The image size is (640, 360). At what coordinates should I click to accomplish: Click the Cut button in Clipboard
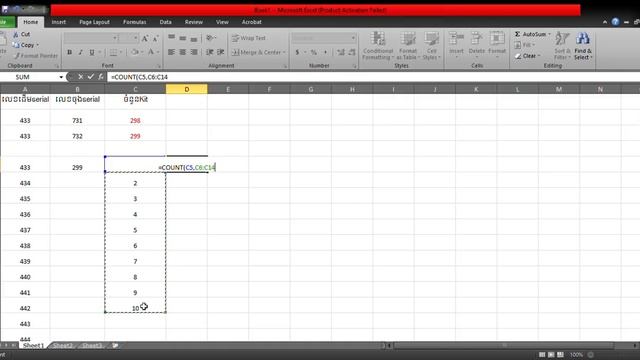[x=22, y=34]
